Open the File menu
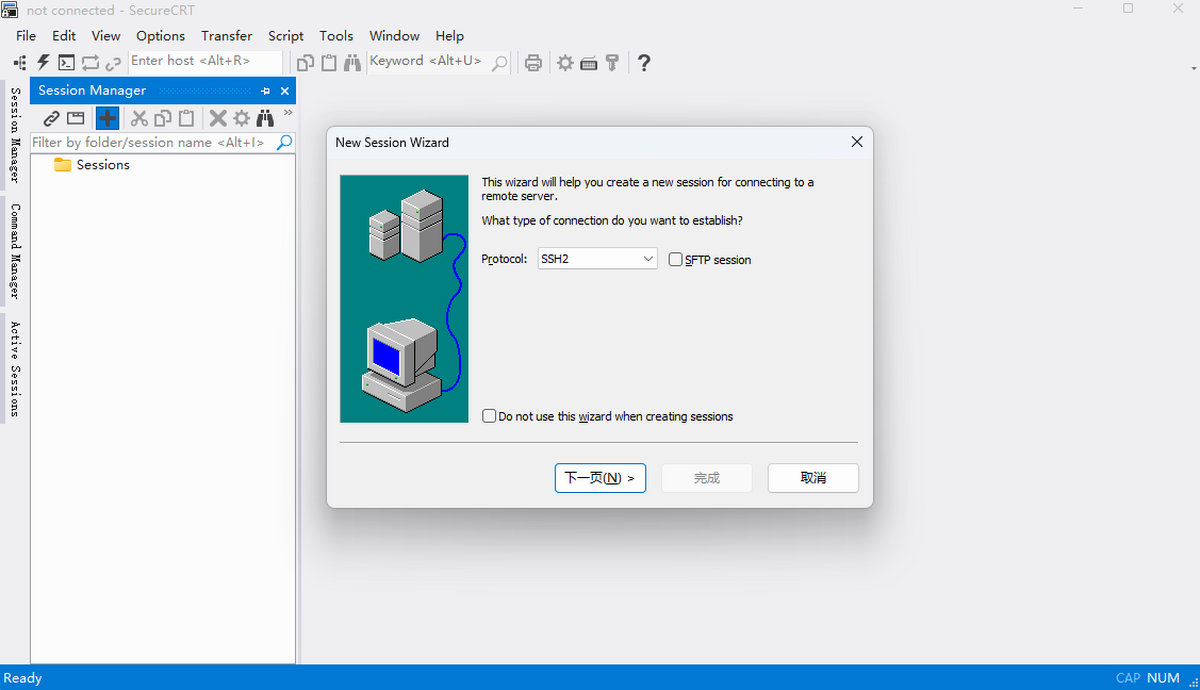This screenshot has width=1200, height=690. click(26, 35)
